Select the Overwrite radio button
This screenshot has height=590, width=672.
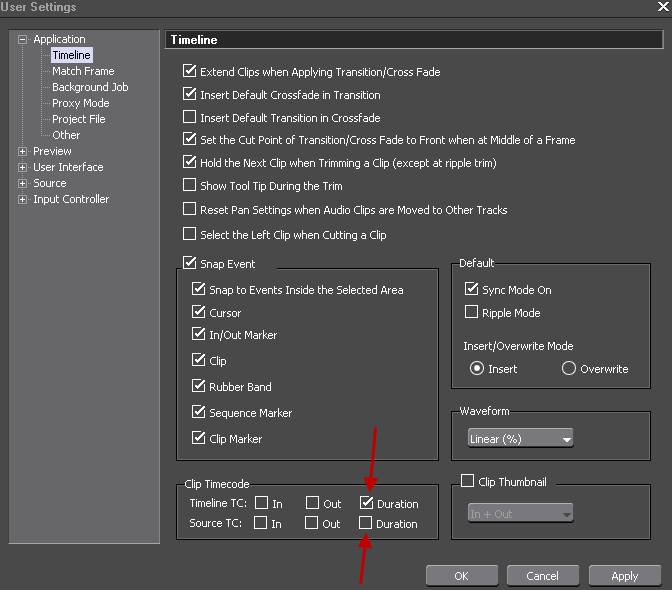click(569, 368)
